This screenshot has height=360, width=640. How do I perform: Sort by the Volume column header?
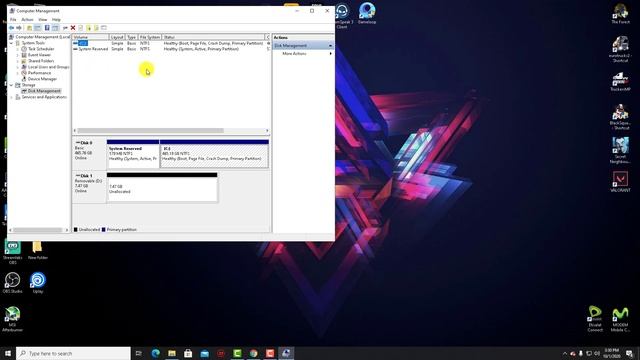click(91, 37)
